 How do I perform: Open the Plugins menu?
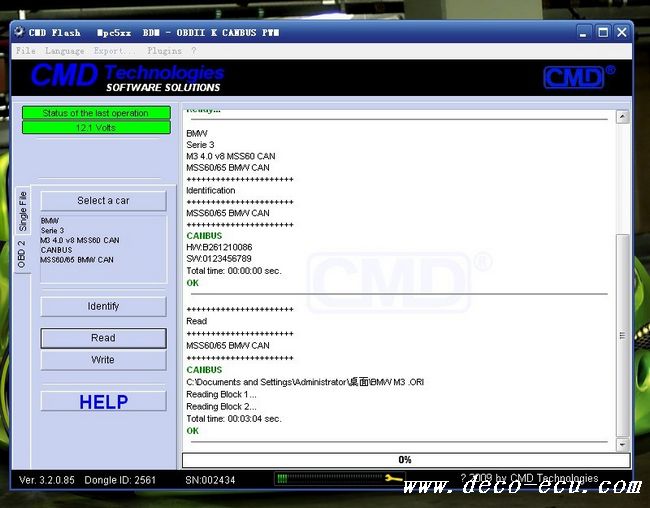165,51
